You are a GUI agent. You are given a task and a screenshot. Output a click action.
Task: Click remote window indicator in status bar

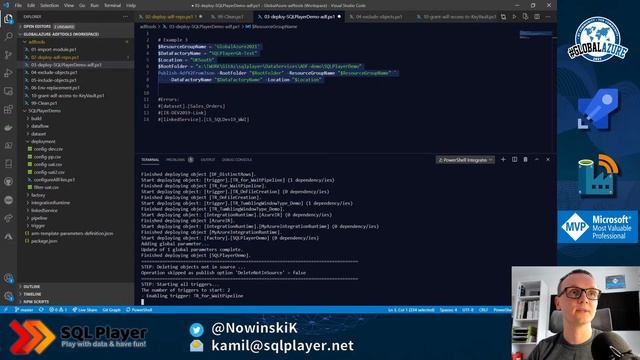click(x=6, y=310)
